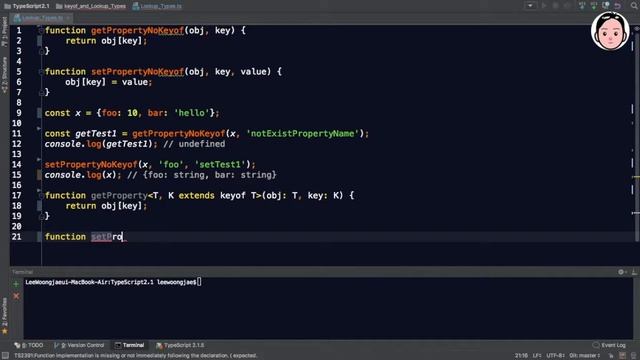Open Search Everywhere magnifier icon
Screen dimensions: 640x360
[x=634, y=6]
